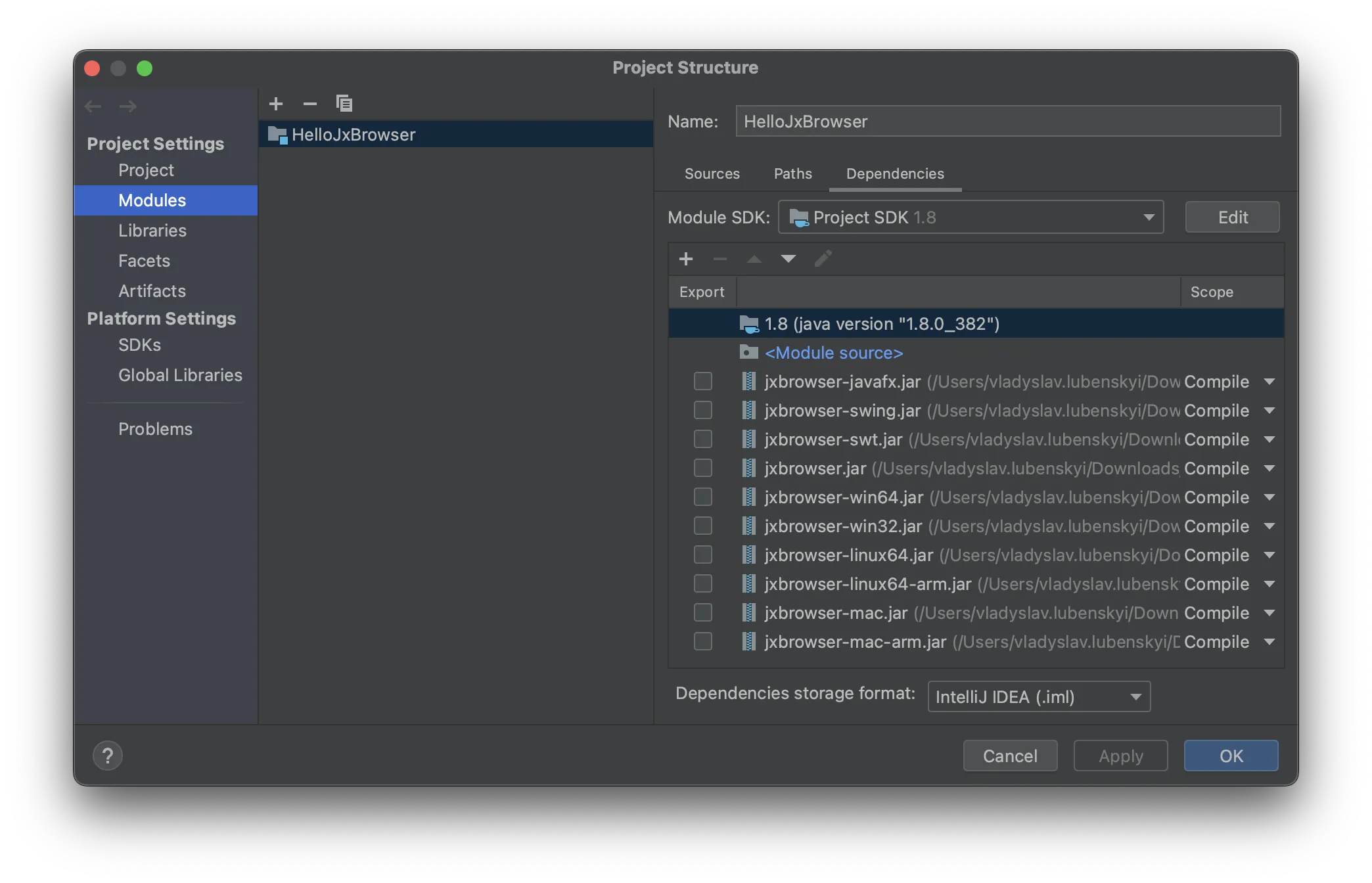Open the Dependencies storage format dropdown
Viewport: 1372px width, 883px height.
1038,696
